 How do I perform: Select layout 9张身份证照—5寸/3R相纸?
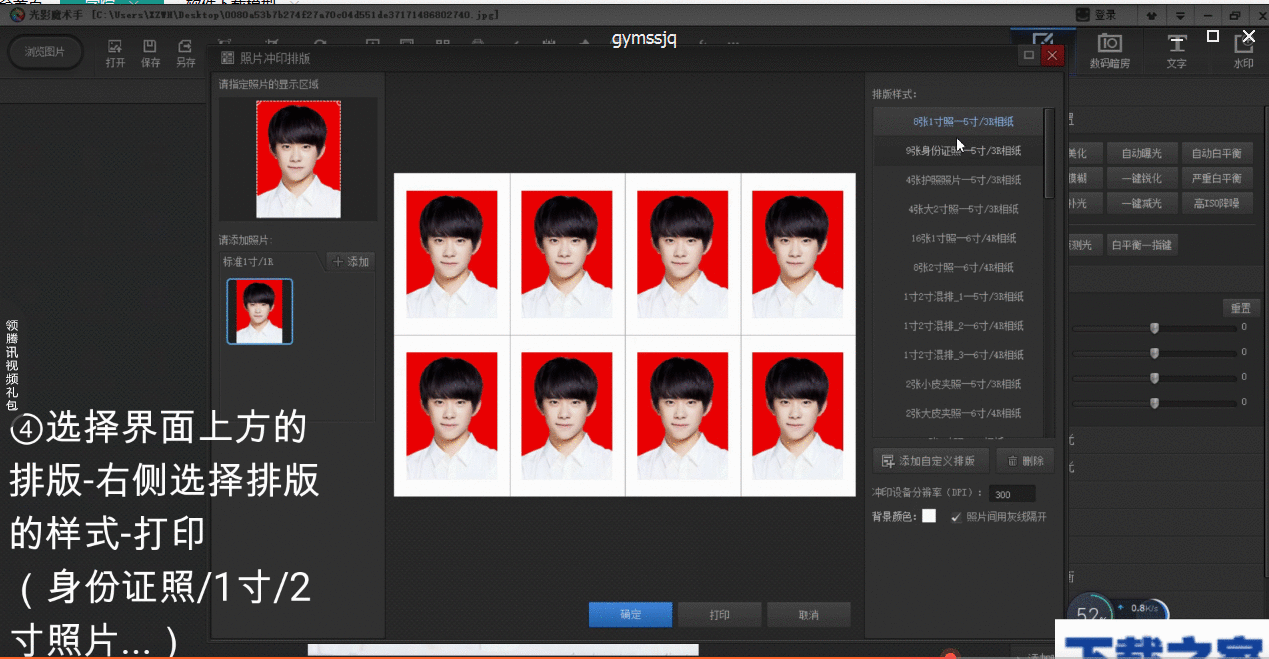click(x=964, y=151)
